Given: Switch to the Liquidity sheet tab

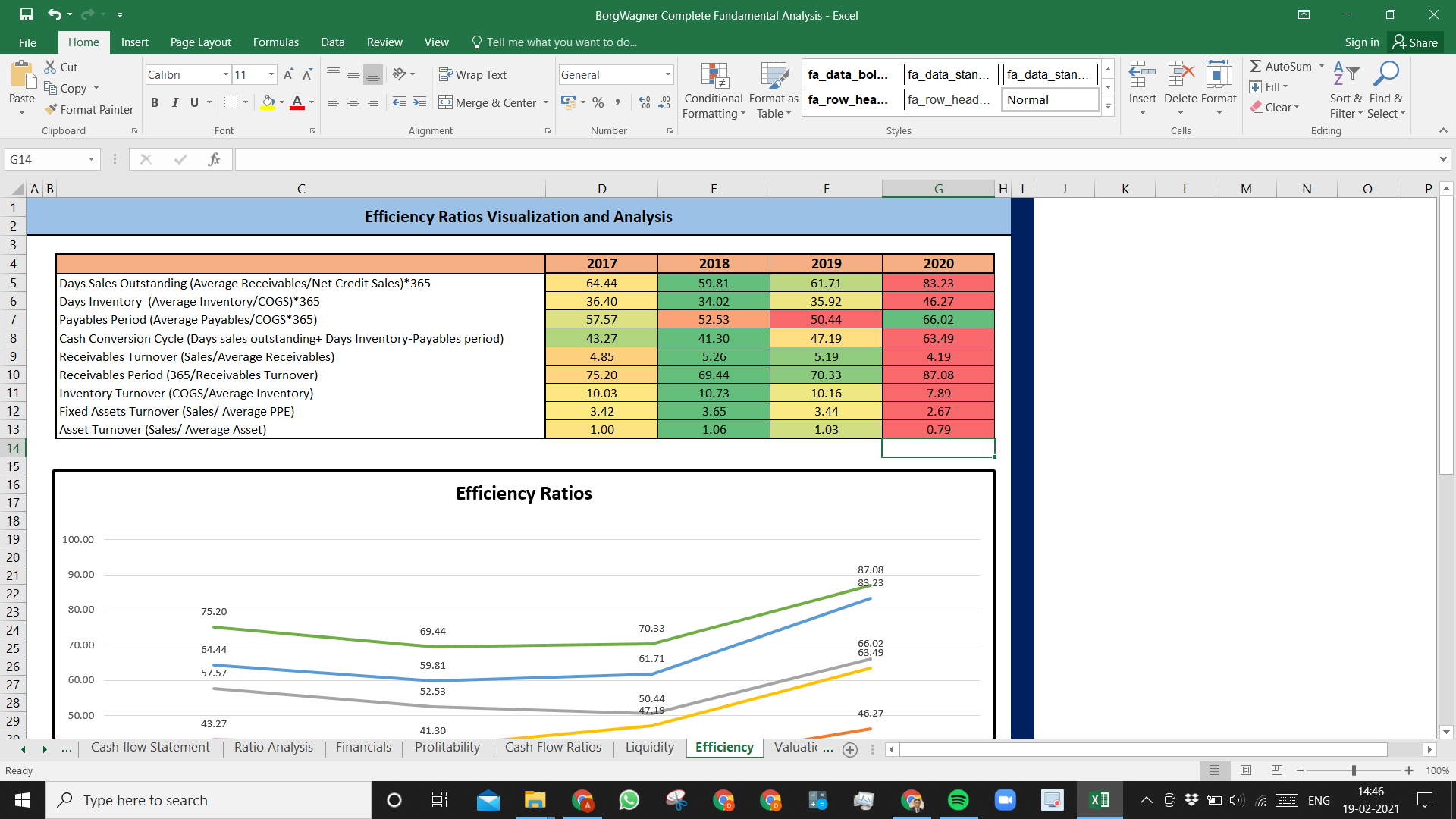Looking at the screenshot, I should pos(649,748).
